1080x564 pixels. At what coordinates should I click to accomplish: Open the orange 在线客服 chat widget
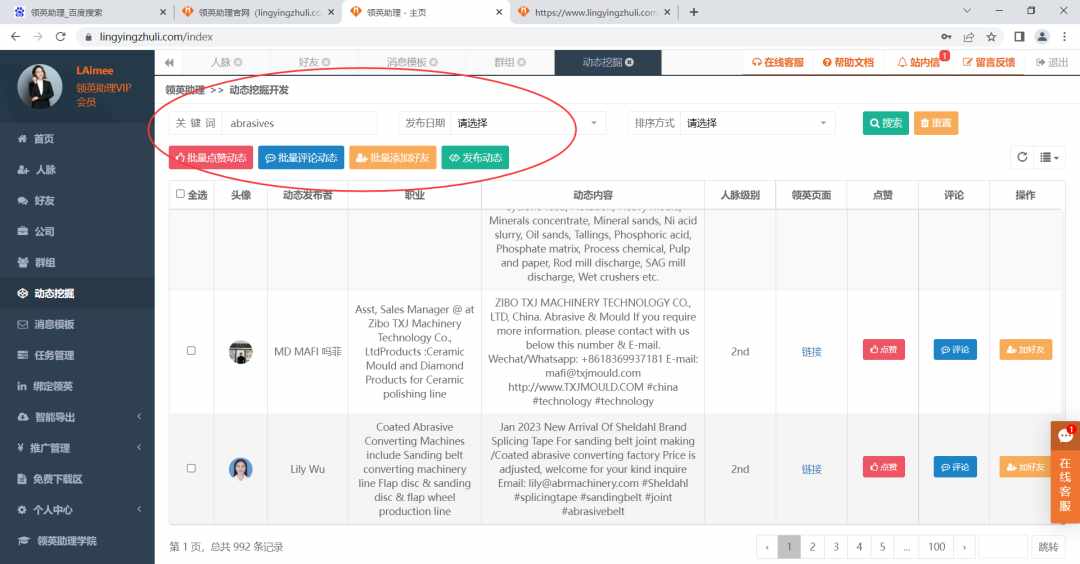tap(1065, 472)
